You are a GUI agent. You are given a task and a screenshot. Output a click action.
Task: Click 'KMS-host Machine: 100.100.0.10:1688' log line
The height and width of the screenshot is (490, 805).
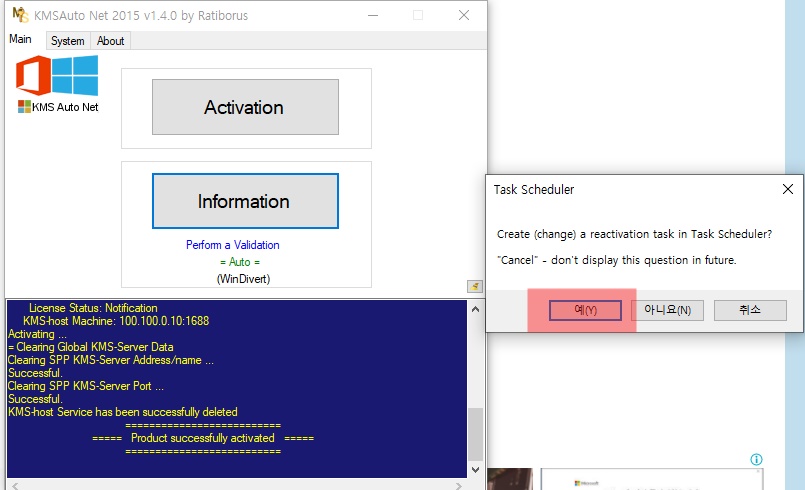click(x=116, y=321)
